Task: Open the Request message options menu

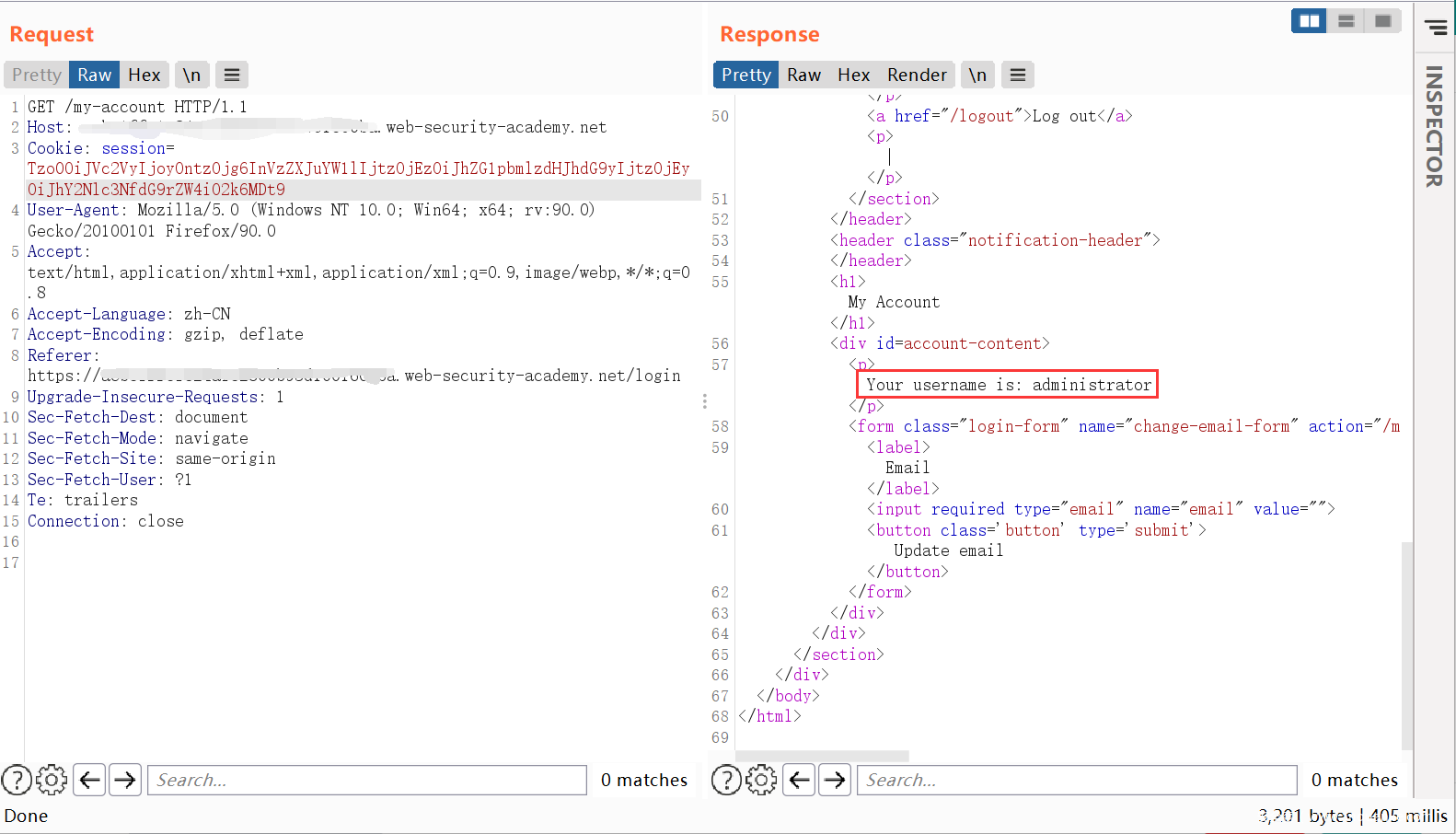Action: pyautogui.click(x=232, y=75)
